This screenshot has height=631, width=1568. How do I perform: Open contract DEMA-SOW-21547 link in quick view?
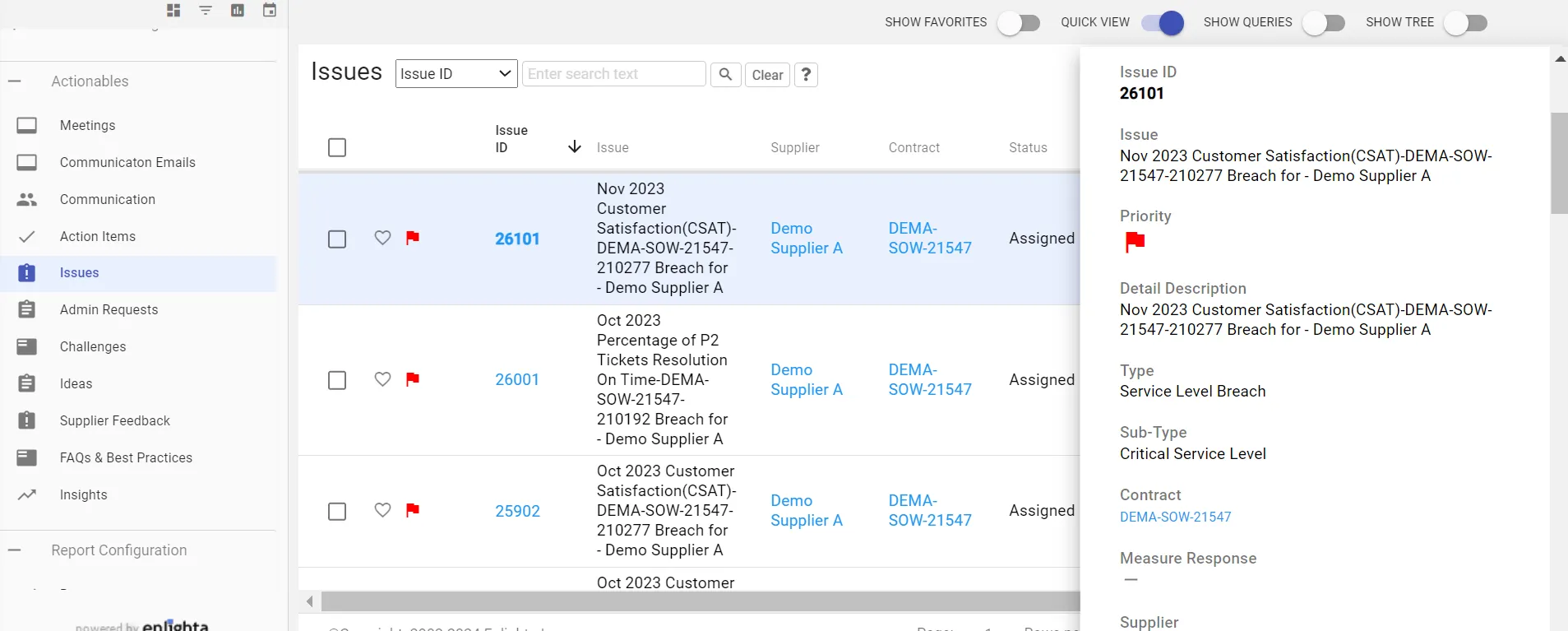point(1175,517)
